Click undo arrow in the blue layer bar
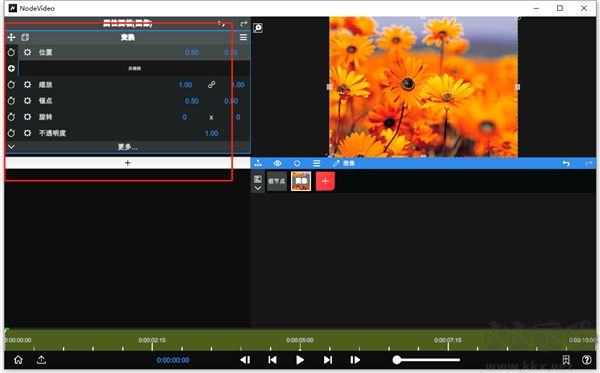The height and width of the screenshot is (373, 600). click(566, 163)
